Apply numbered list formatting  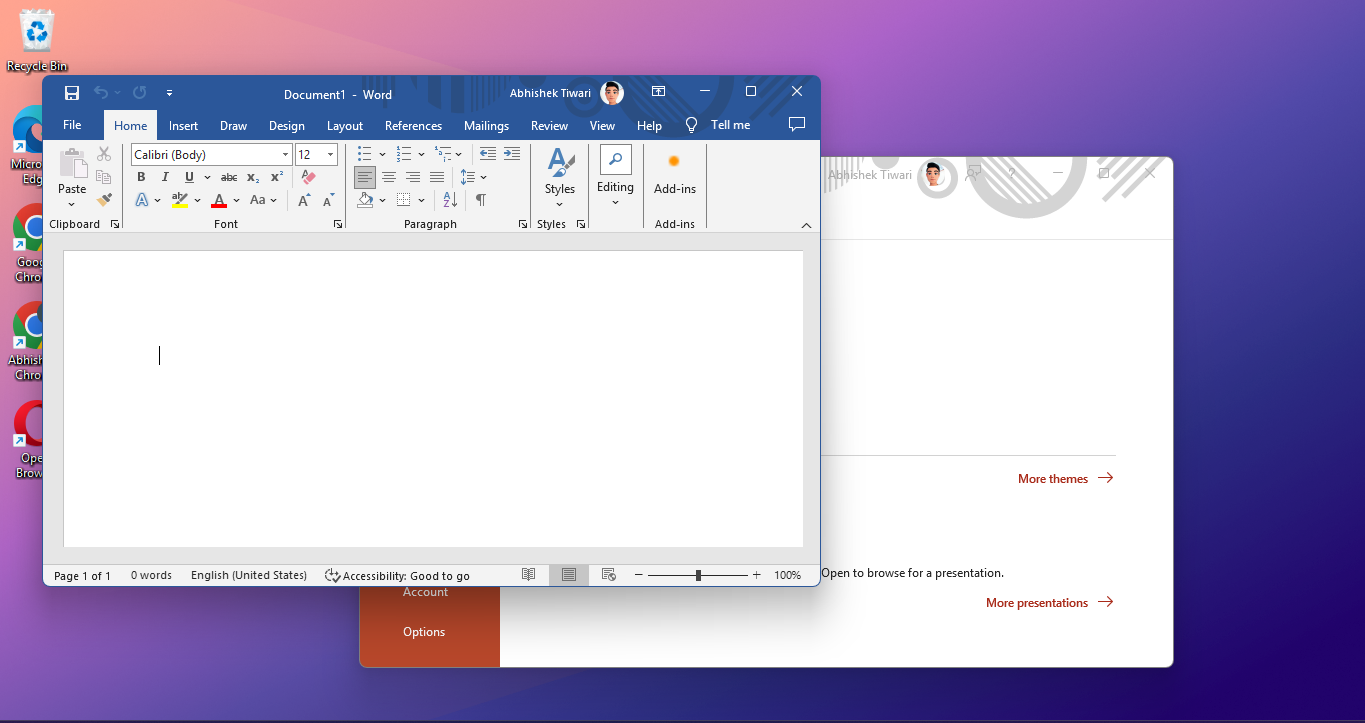pyautogui.click(x=404, y=154)
